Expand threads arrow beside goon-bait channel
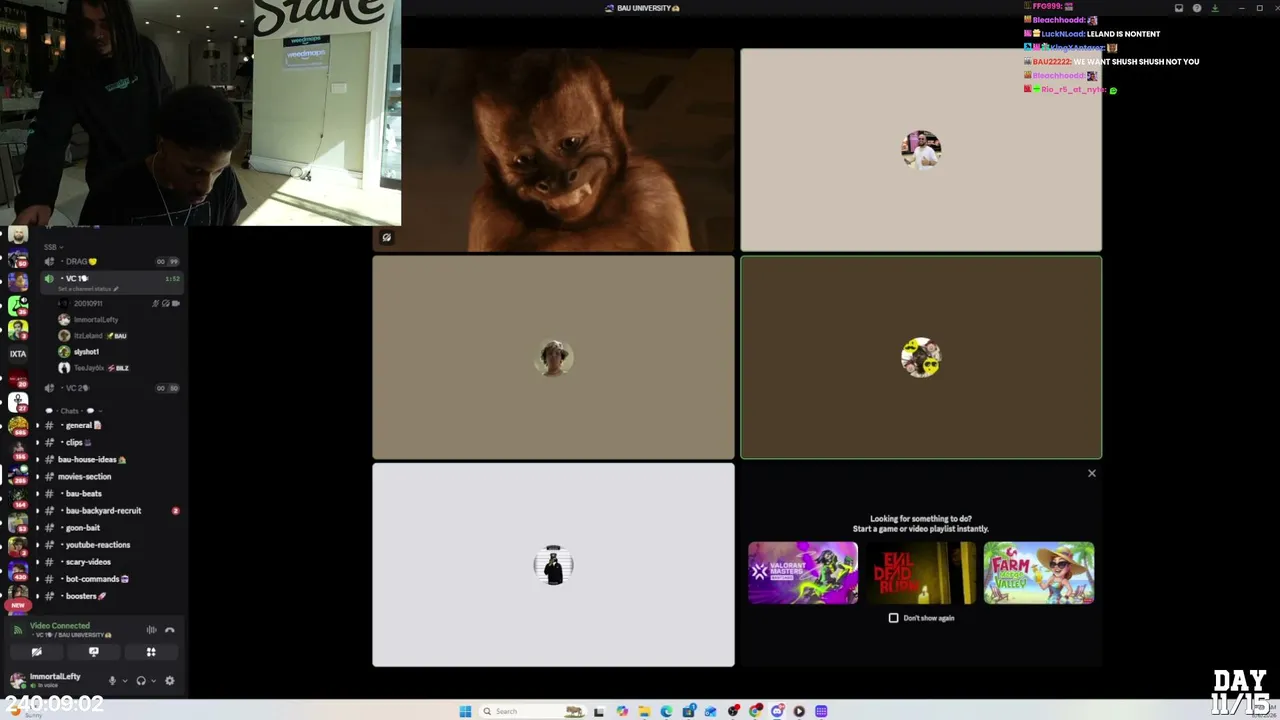1280x720 pixels. tap(38, 528)
